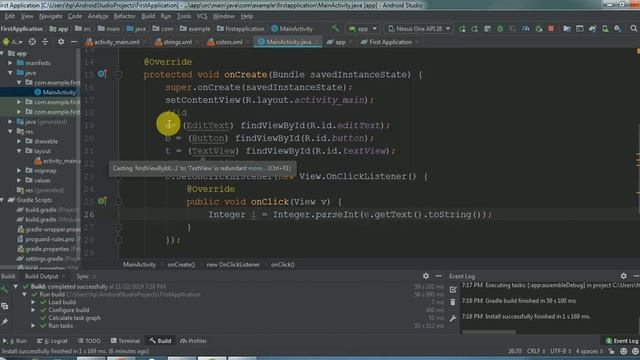The width and height of the screenshot is (640, 360).
Task: Collapse the Gradle Scripts node
Action: click(x=2, y=200)
